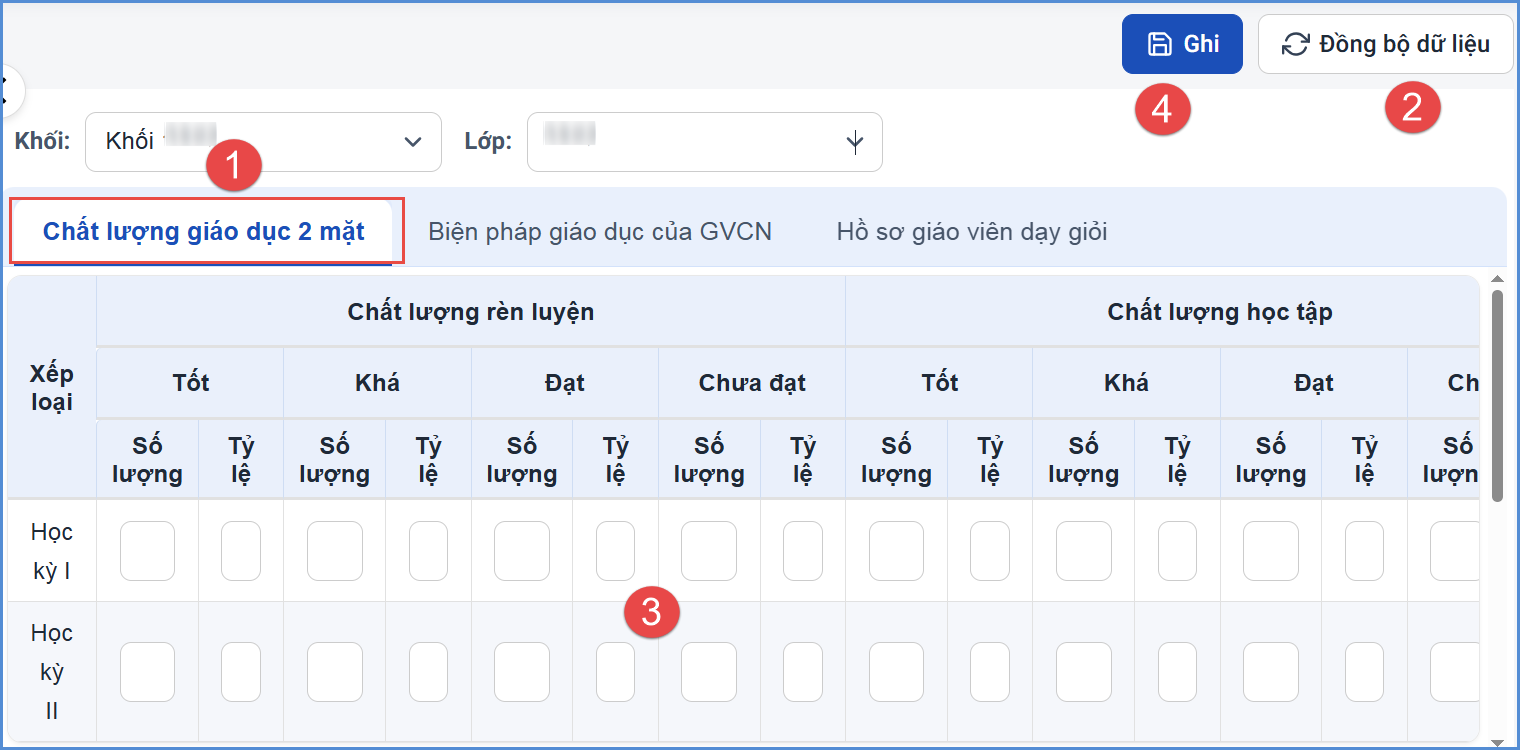This screenshot has width=1520, height=750.
Task: Switch to Chất lượng giáo dục 2 mặt tab
Action: point(204,232)
